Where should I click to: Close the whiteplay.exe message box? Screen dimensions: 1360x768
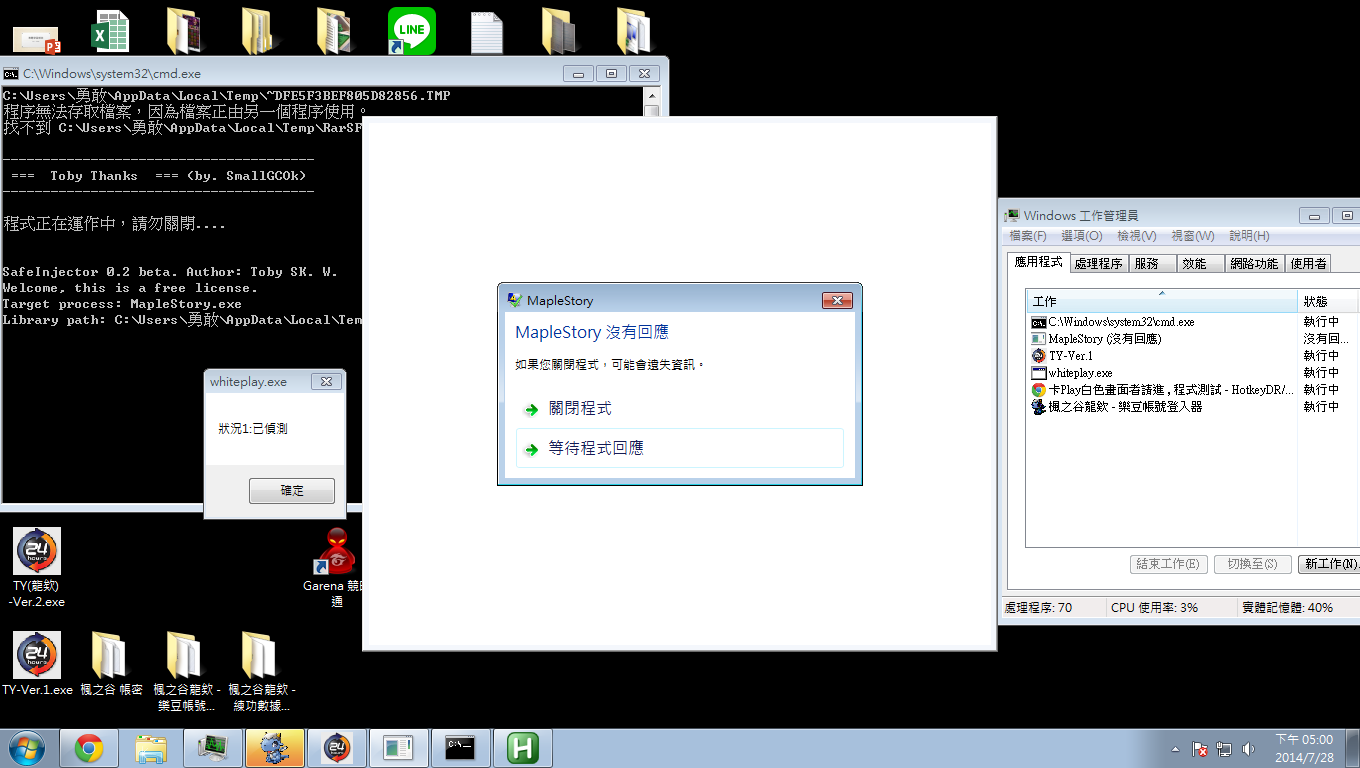pyautogui.click(x=326, y=382)
